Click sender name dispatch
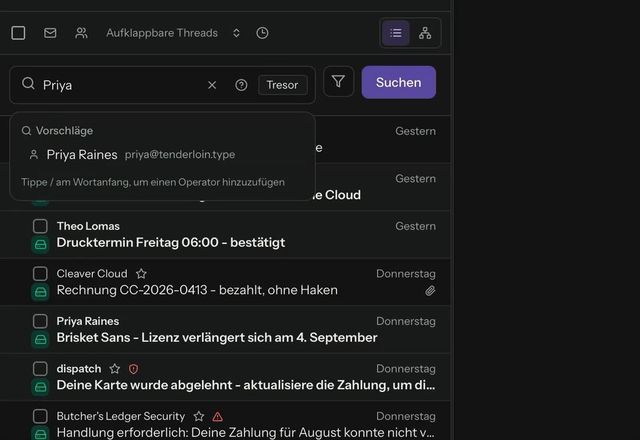 [x=79, y=369]
